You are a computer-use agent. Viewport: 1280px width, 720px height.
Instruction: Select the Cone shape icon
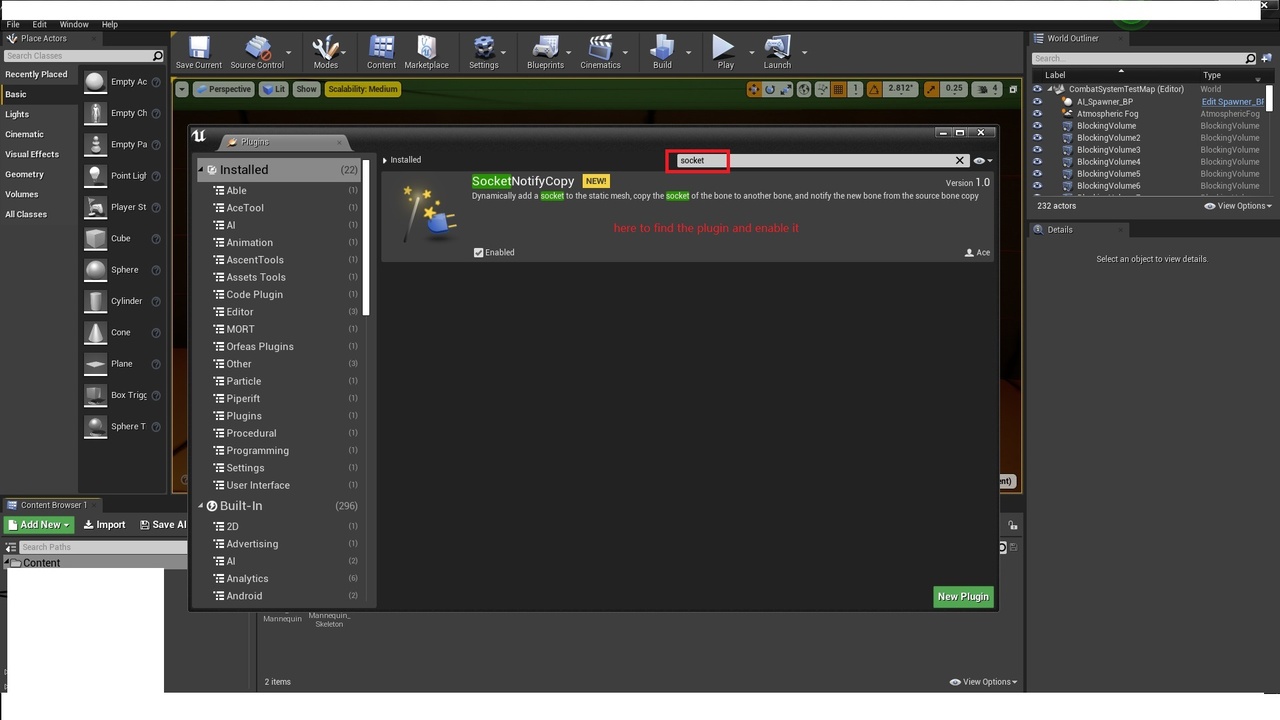coord(95,332)
